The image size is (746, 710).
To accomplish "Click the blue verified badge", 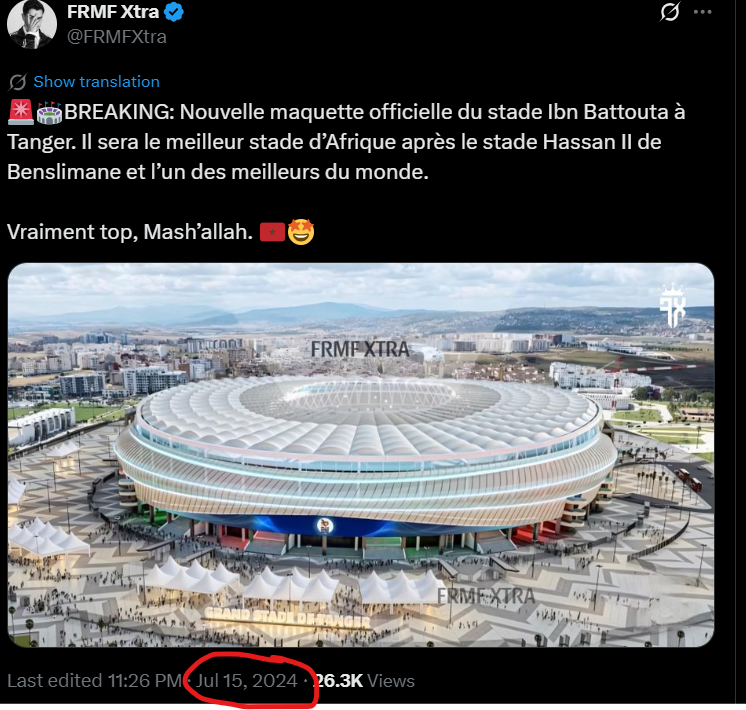I will [x=174, y=13].
